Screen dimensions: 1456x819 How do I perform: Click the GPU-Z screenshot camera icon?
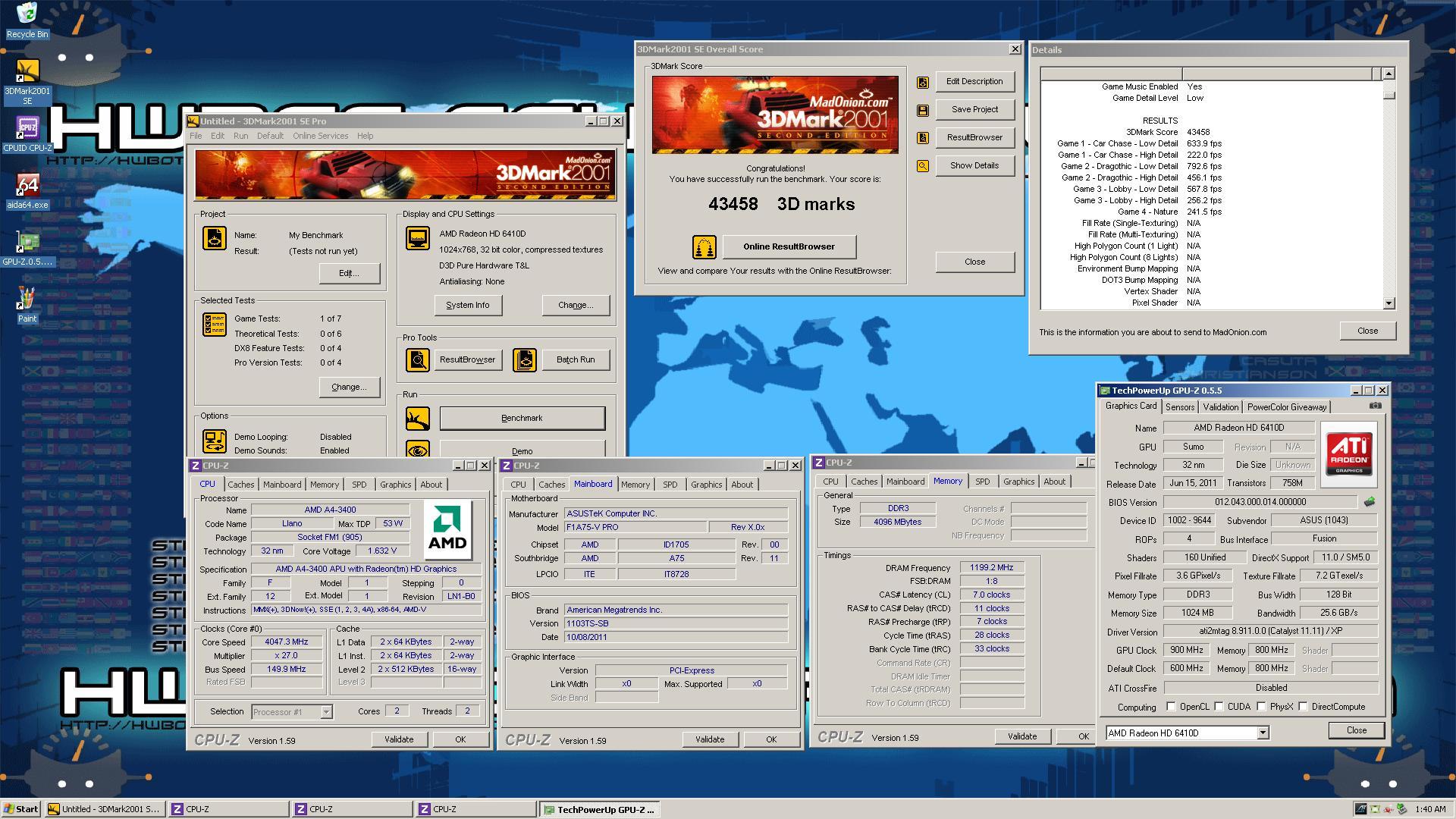[1376, 406]
